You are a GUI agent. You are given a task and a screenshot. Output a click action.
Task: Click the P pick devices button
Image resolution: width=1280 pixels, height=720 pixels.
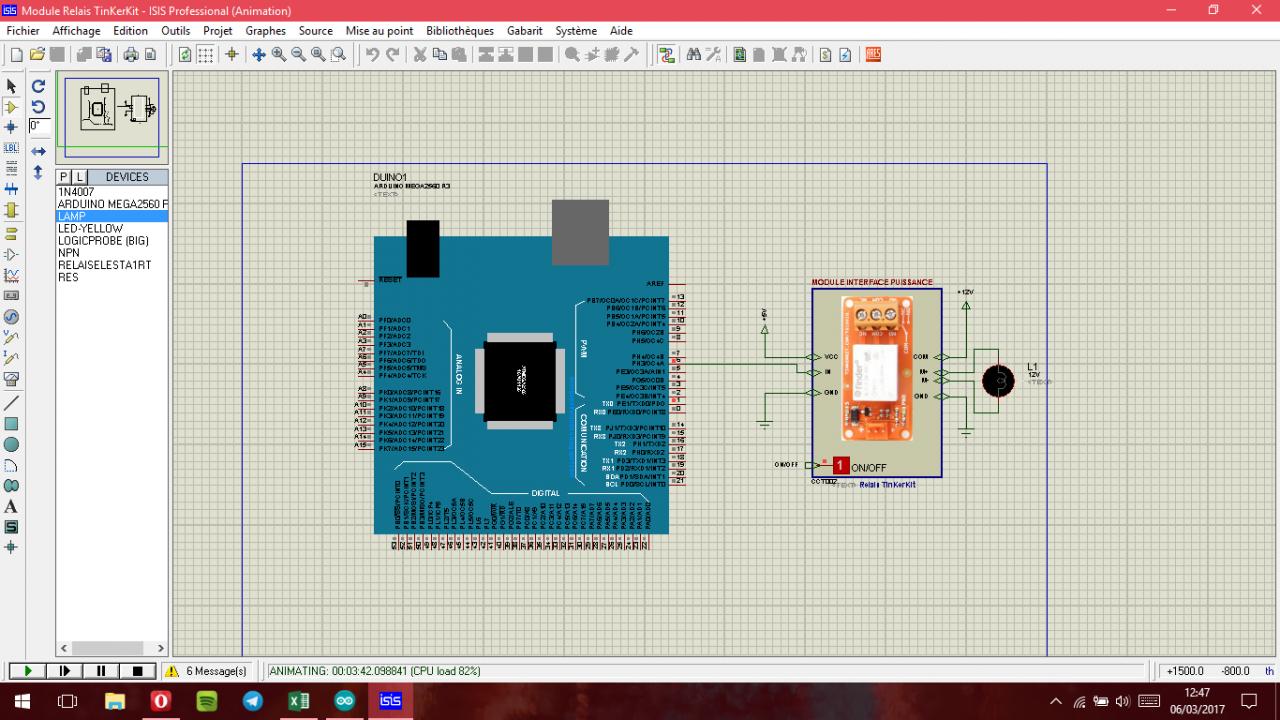64,177
